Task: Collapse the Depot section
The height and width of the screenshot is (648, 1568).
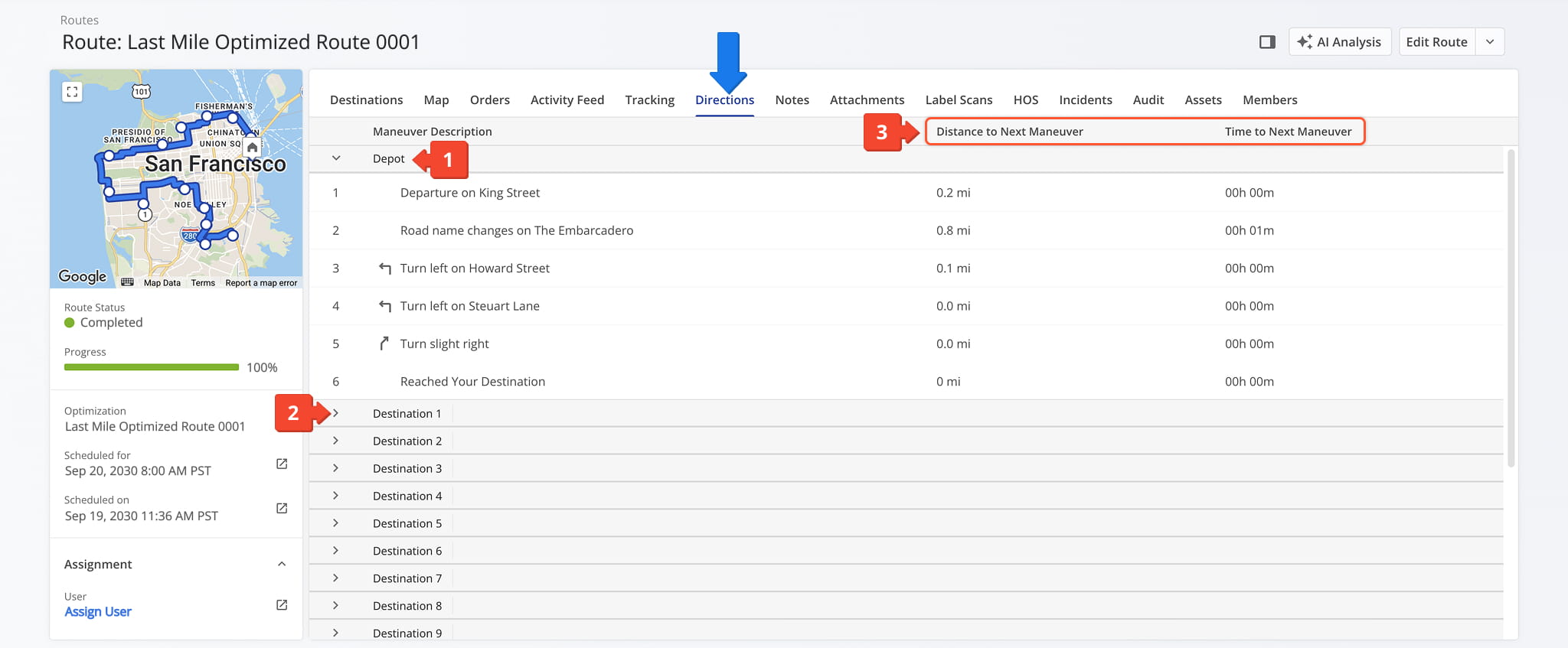Action: [x=335, y=158]
